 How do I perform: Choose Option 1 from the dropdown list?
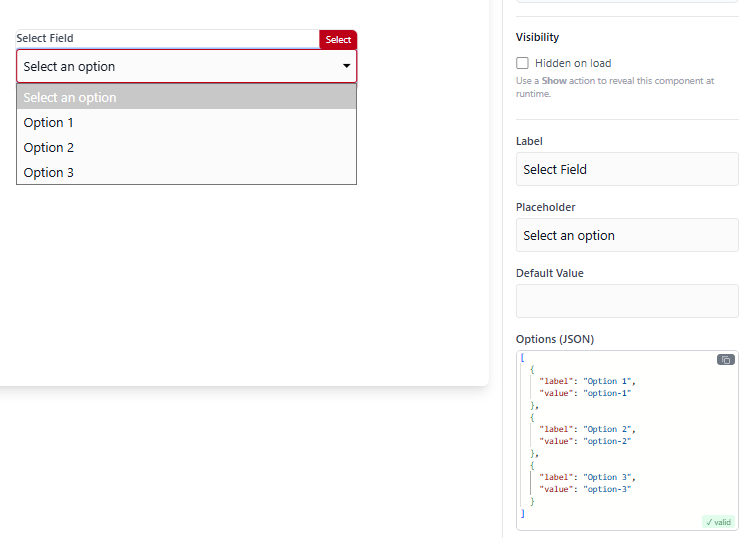coord(187,123)
